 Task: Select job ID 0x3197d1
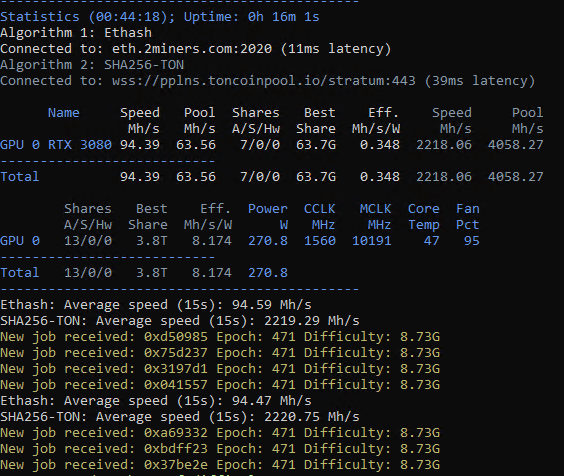176,369
